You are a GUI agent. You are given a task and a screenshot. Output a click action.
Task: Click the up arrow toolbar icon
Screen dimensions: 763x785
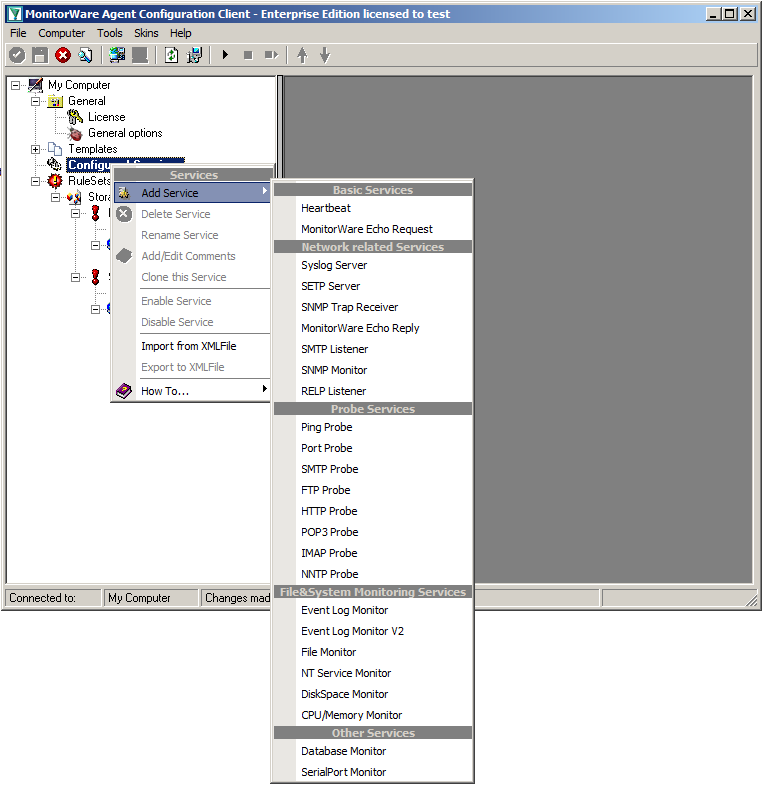coord(302,55)
